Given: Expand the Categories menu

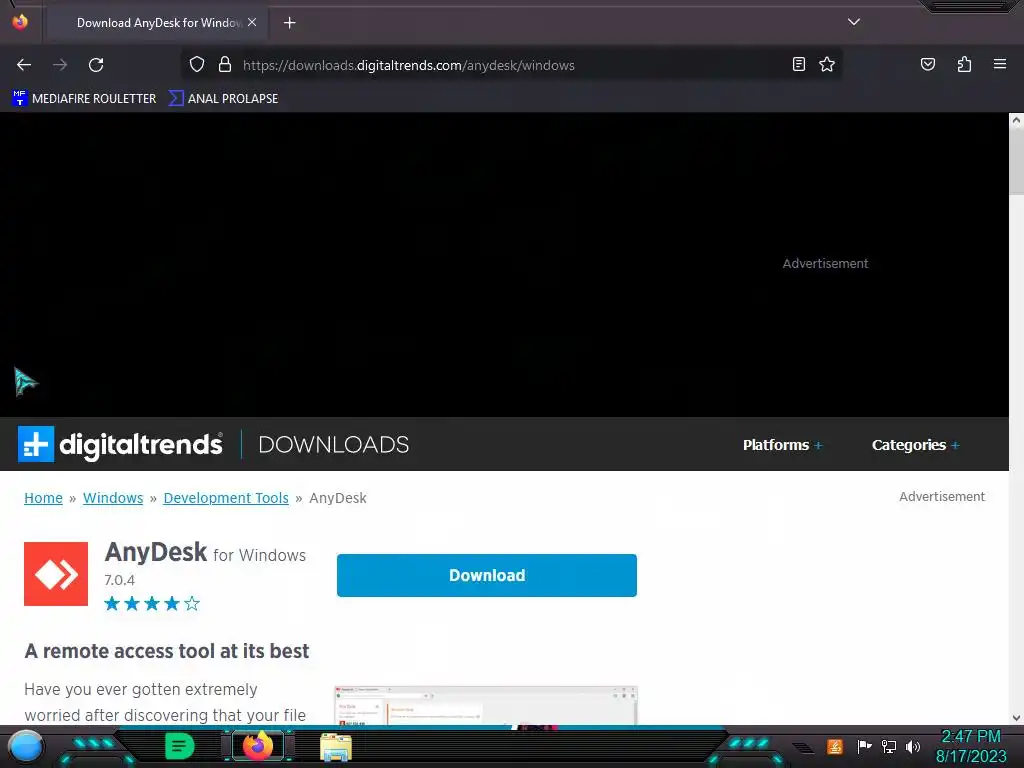Looking at the screenshot, I should pyautogui.click(x=916, y=445).
